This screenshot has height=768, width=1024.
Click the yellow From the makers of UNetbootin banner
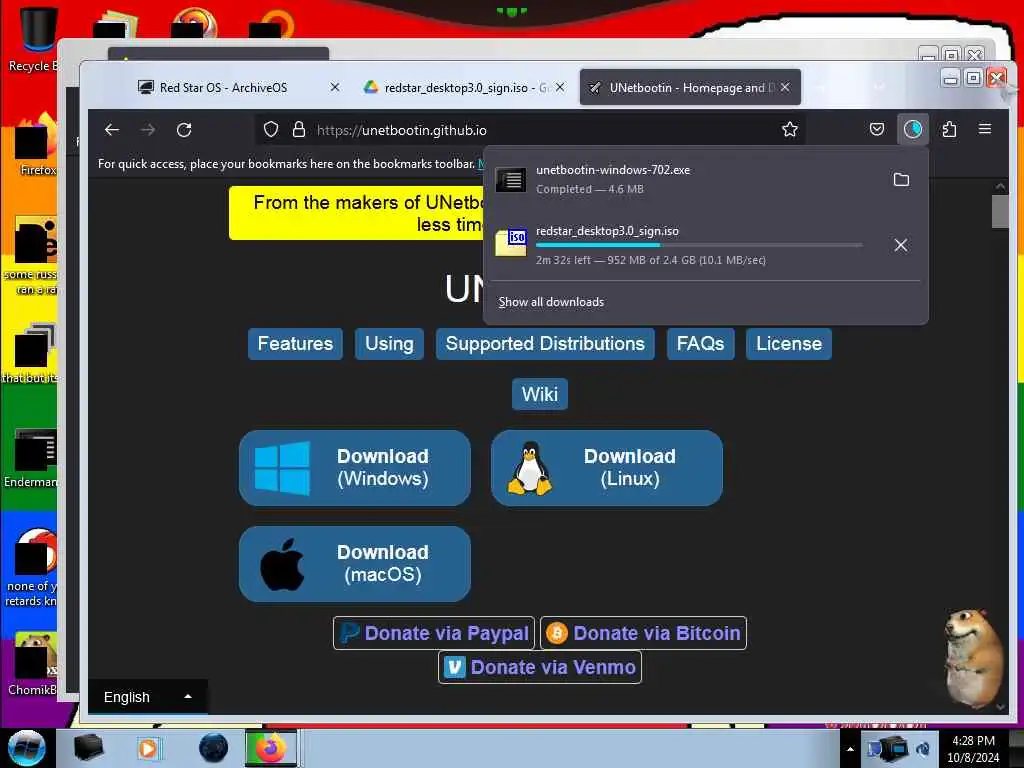[x=356, y=213]
